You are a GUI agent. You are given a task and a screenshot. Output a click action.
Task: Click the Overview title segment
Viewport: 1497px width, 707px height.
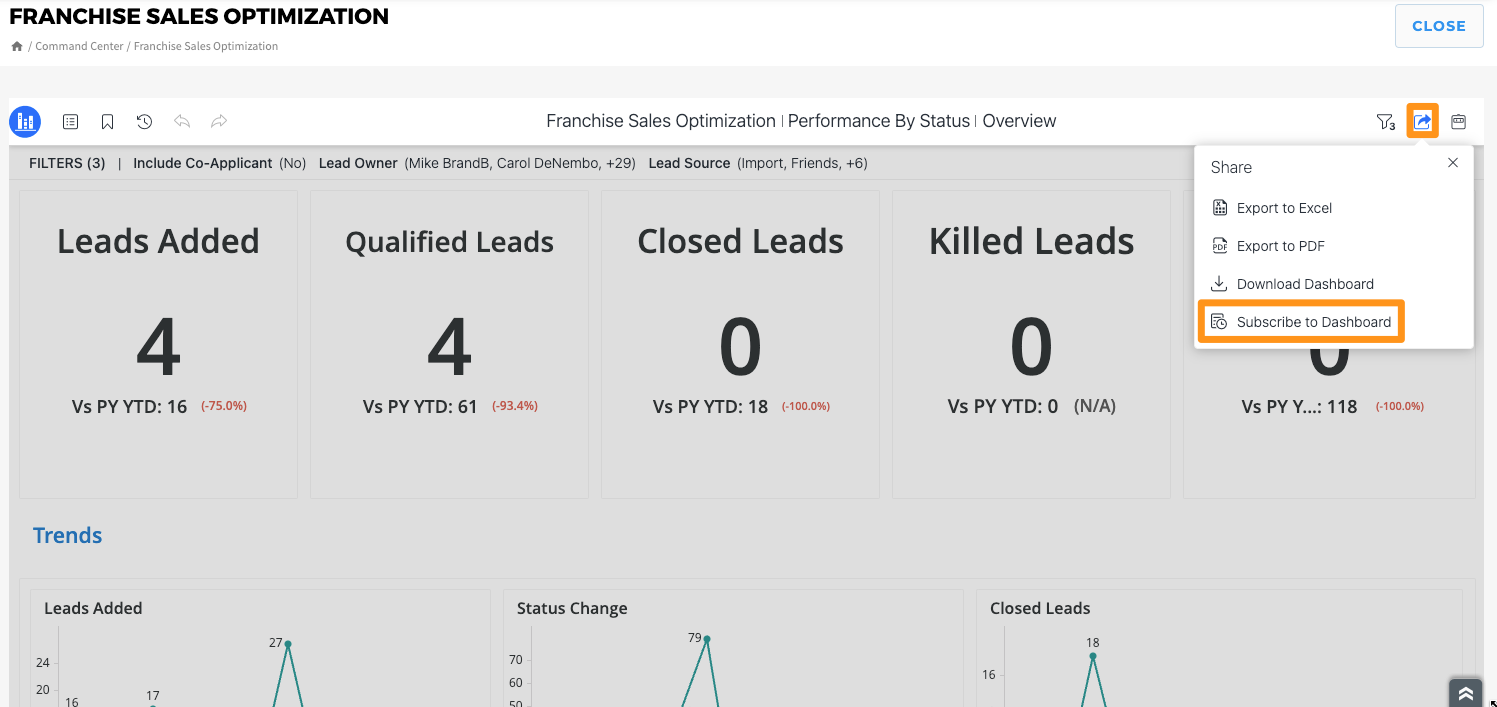[1019, 121]
